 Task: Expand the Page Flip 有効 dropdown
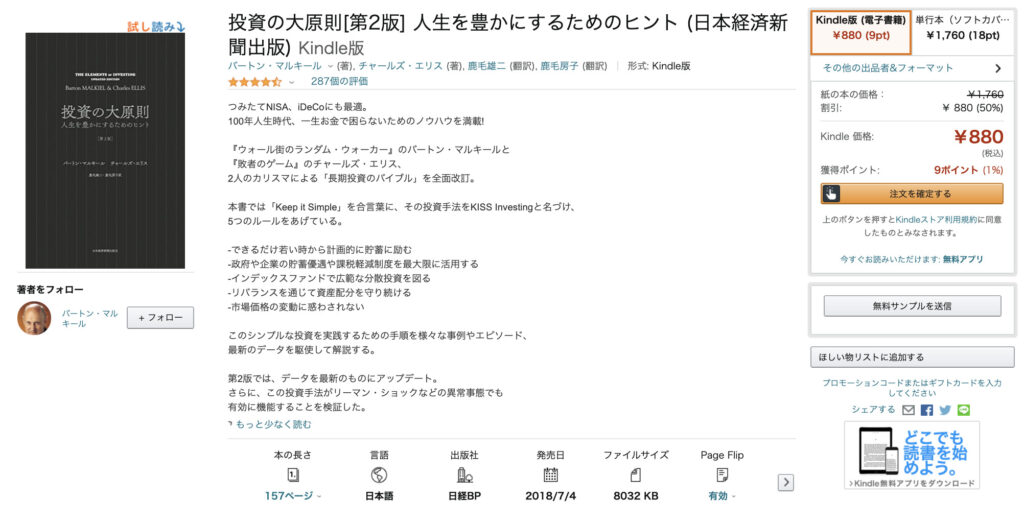tap(722, 496)
